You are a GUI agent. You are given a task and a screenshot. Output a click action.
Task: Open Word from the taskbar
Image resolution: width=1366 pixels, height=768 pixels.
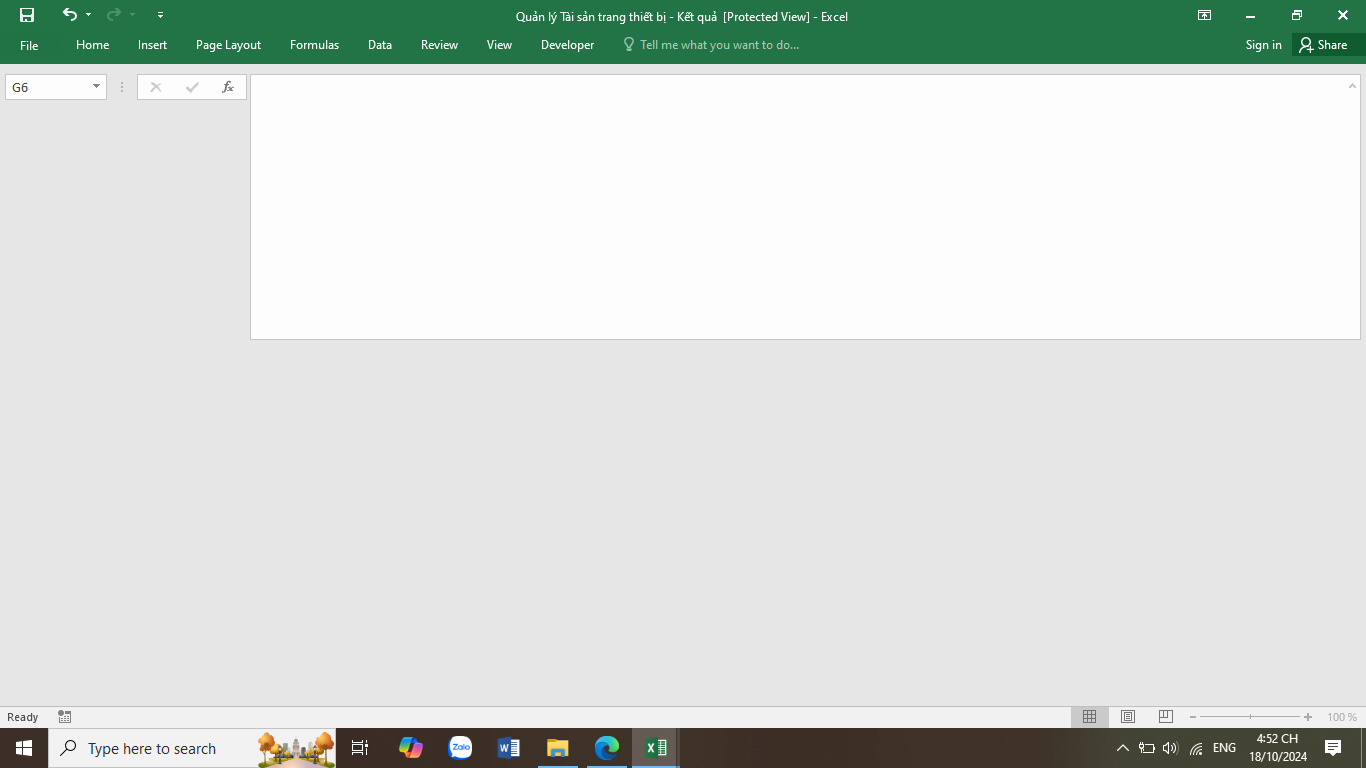coord(509,748)
